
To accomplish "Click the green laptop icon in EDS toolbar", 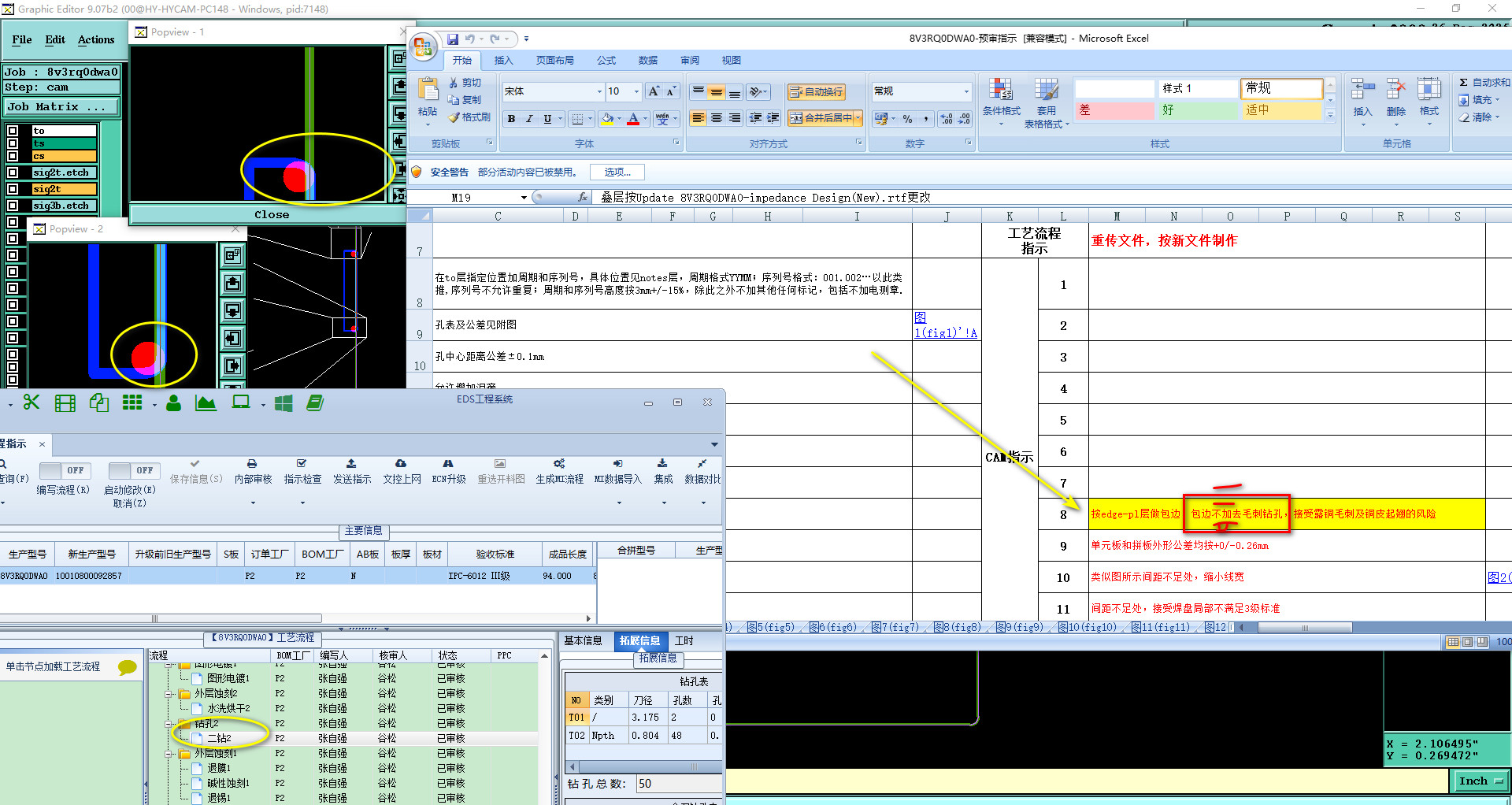I will (x=241, y=402).
